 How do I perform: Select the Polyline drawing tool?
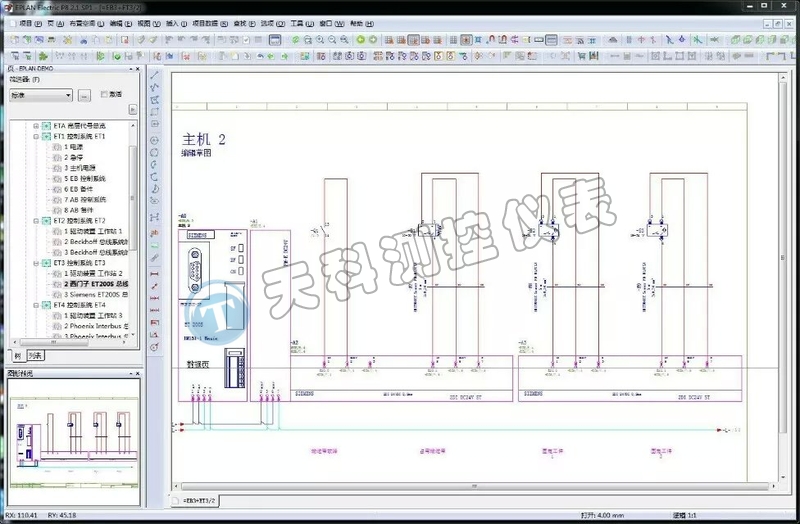[x=155, y=88]
